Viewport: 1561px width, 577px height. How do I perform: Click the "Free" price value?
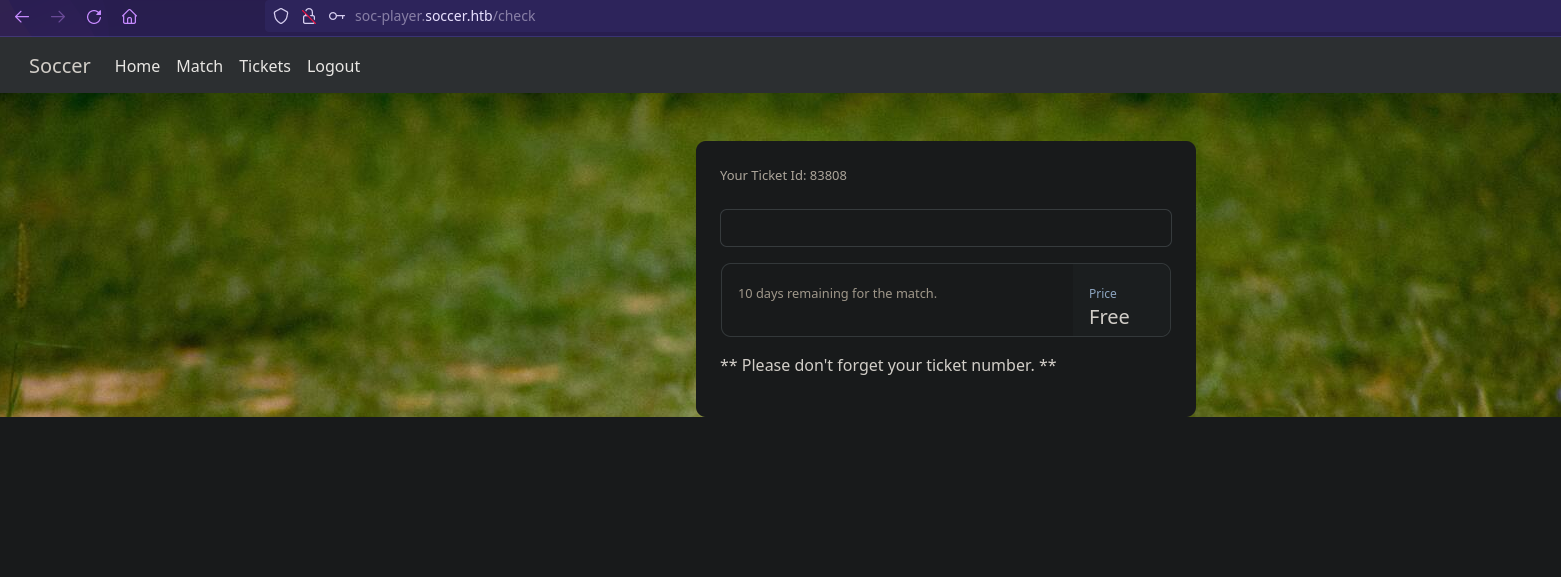[x=1109, y=317]
